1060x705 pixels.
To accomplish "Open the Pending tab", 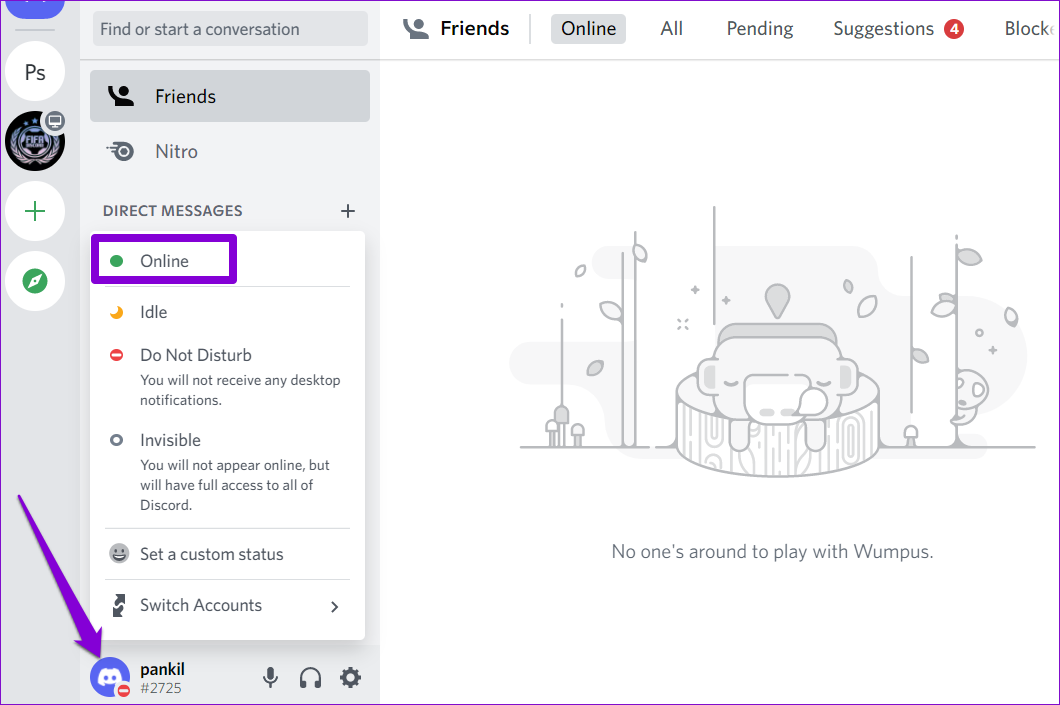I will pyautogui.click(x=760, y=29).
